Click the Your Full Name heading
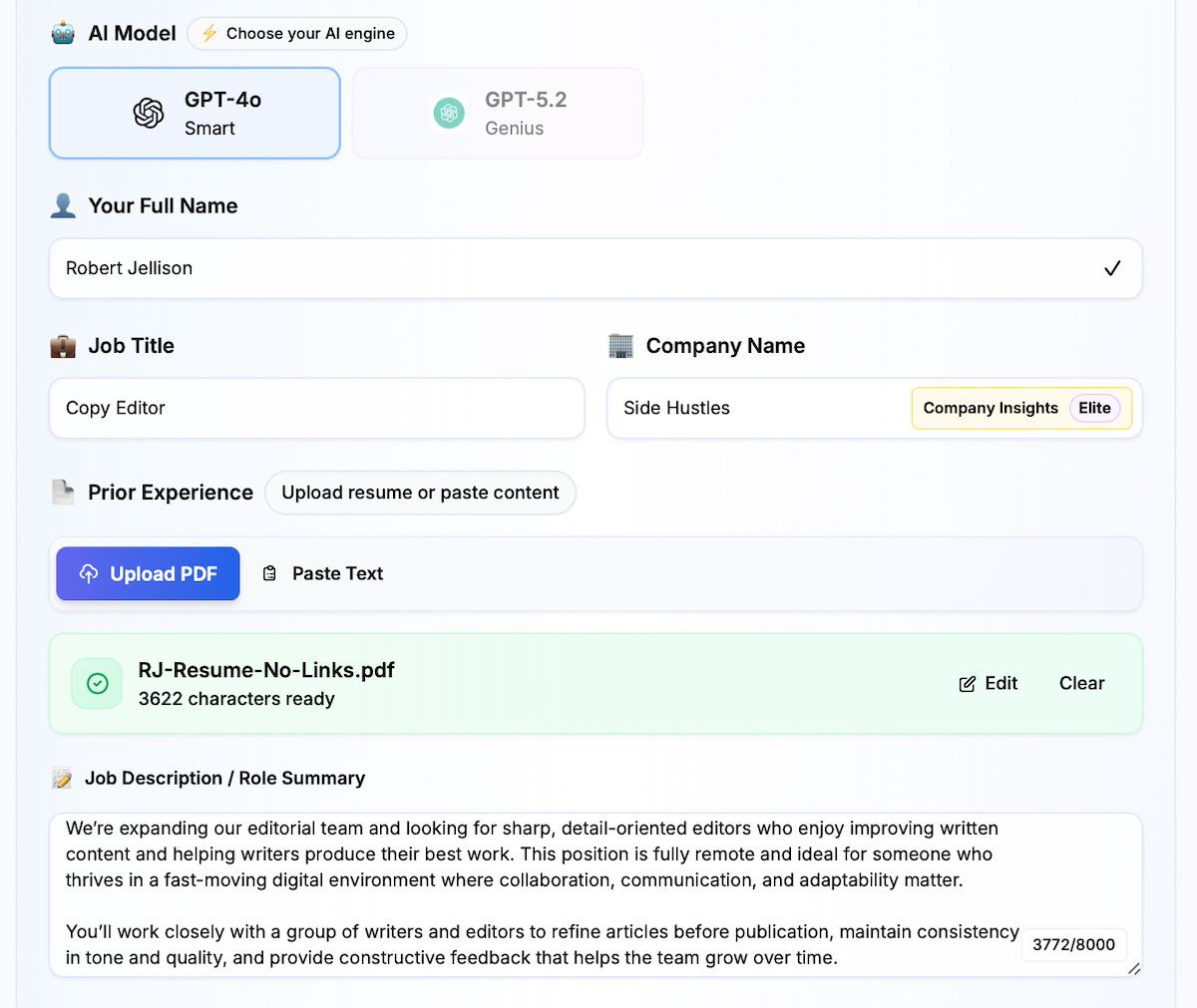This screenshot has height=1008, width=1197. (163, 205)
